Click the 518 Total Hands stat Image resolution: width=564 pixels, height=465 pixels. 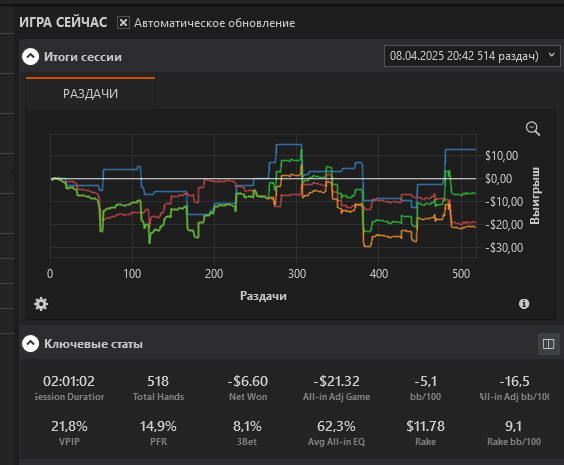(x=158, y=388)
